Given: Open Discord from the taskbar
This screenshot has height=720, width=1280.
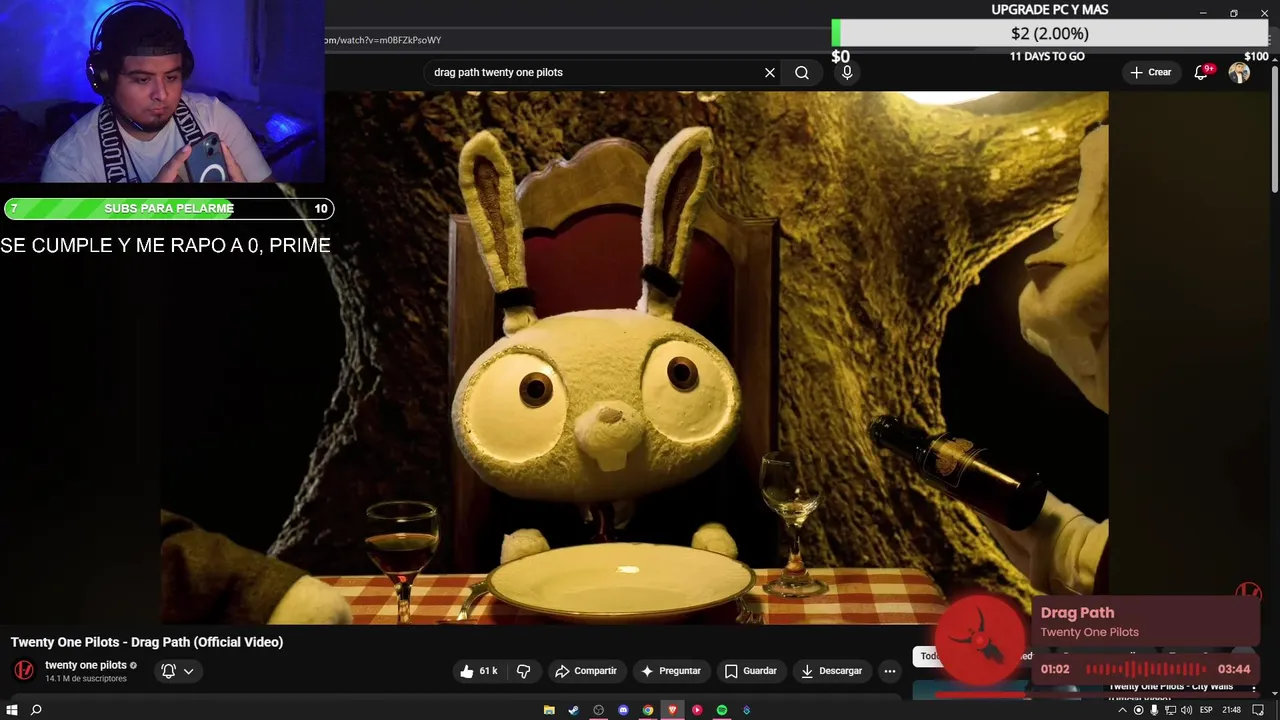Looking at the screenshot, I should 623,710.
